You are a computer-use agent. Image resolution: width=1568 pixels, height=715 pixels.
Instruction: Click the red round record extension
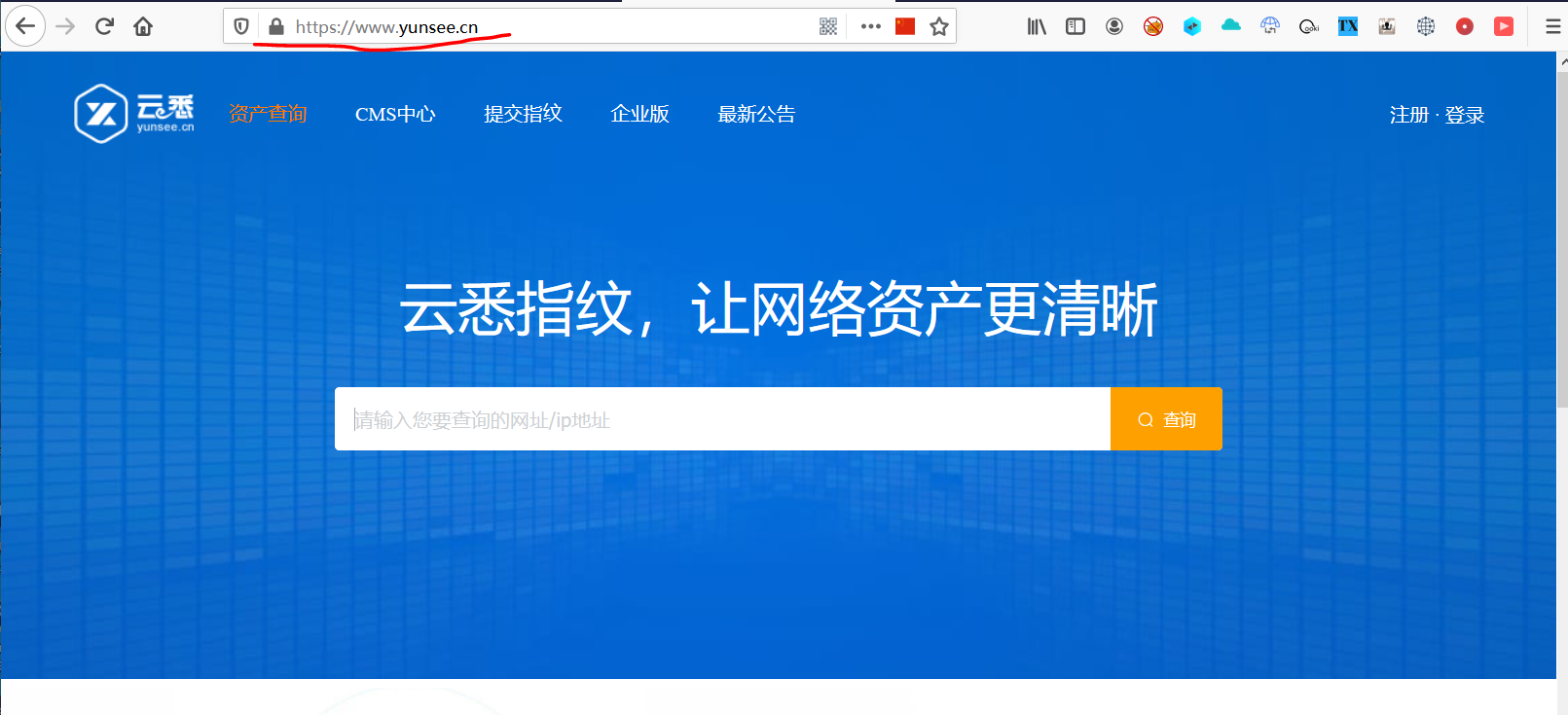[1465, 26]
